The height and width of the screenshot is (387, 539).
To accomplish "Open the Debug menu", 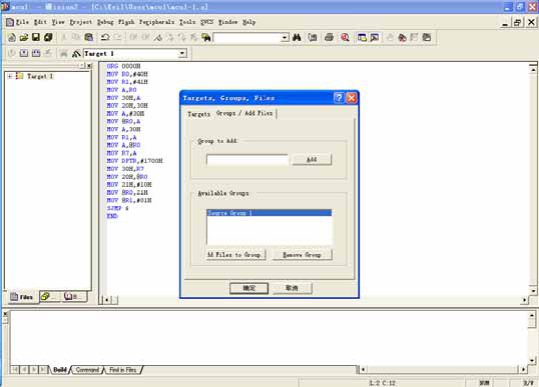I will click(105, 22).
